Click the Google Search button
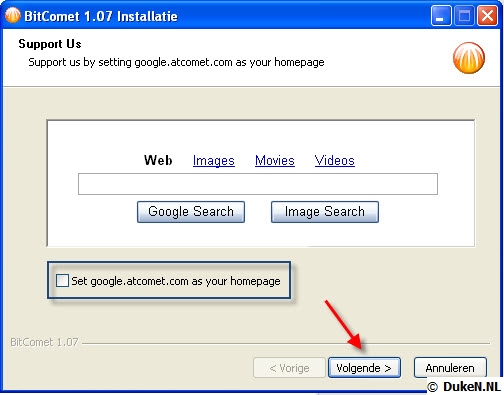The image size is (504, 395). point(191,212)
